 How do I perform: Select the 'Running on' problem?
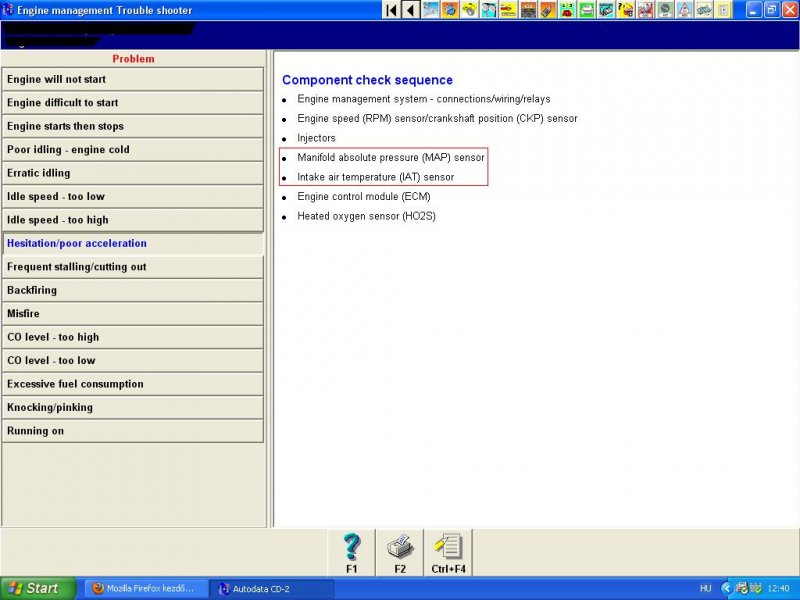(133, 432)
